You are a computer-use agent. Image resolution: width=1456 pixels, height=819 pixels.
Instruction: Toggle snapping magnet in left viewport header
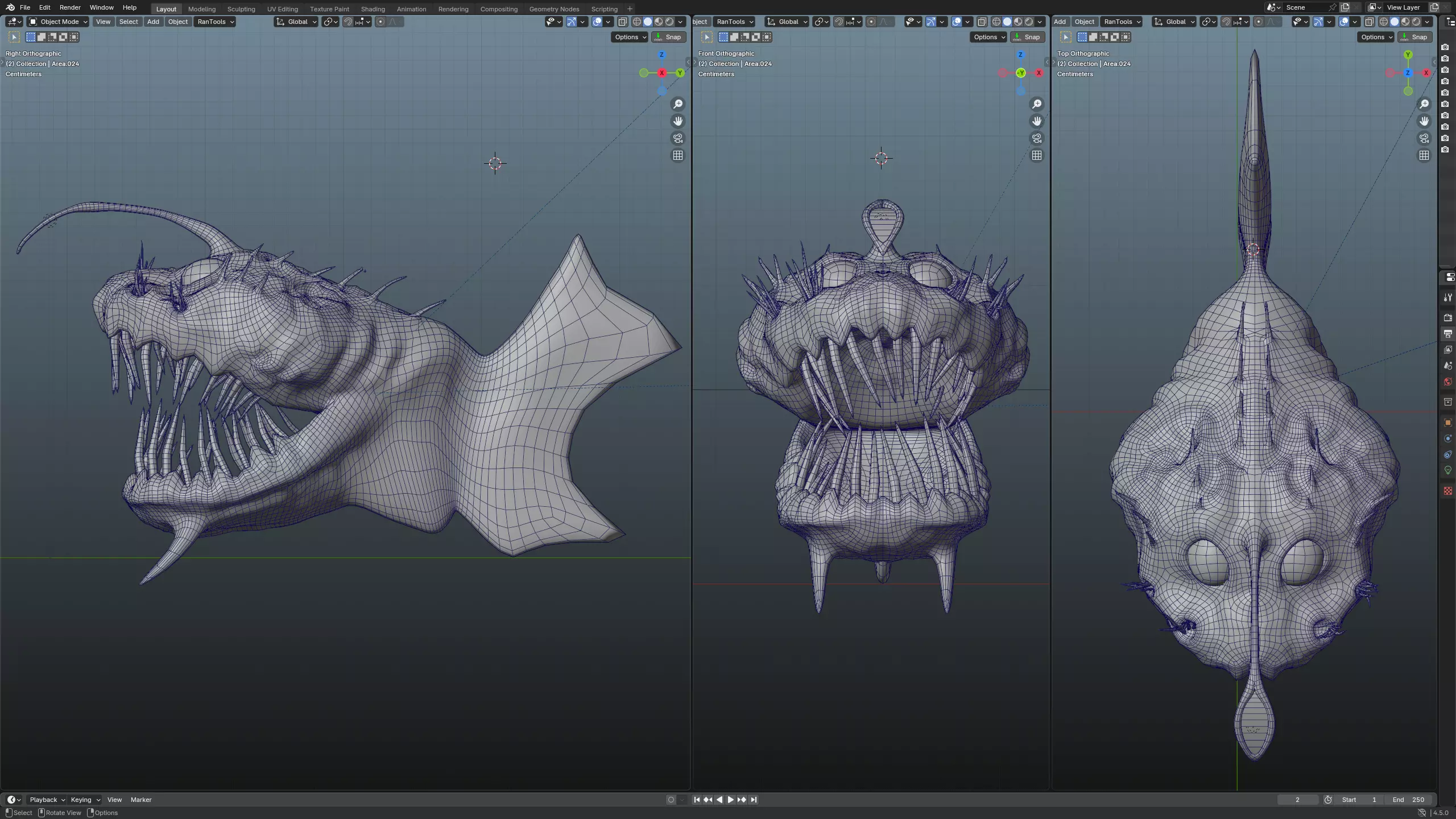point(348,22)
